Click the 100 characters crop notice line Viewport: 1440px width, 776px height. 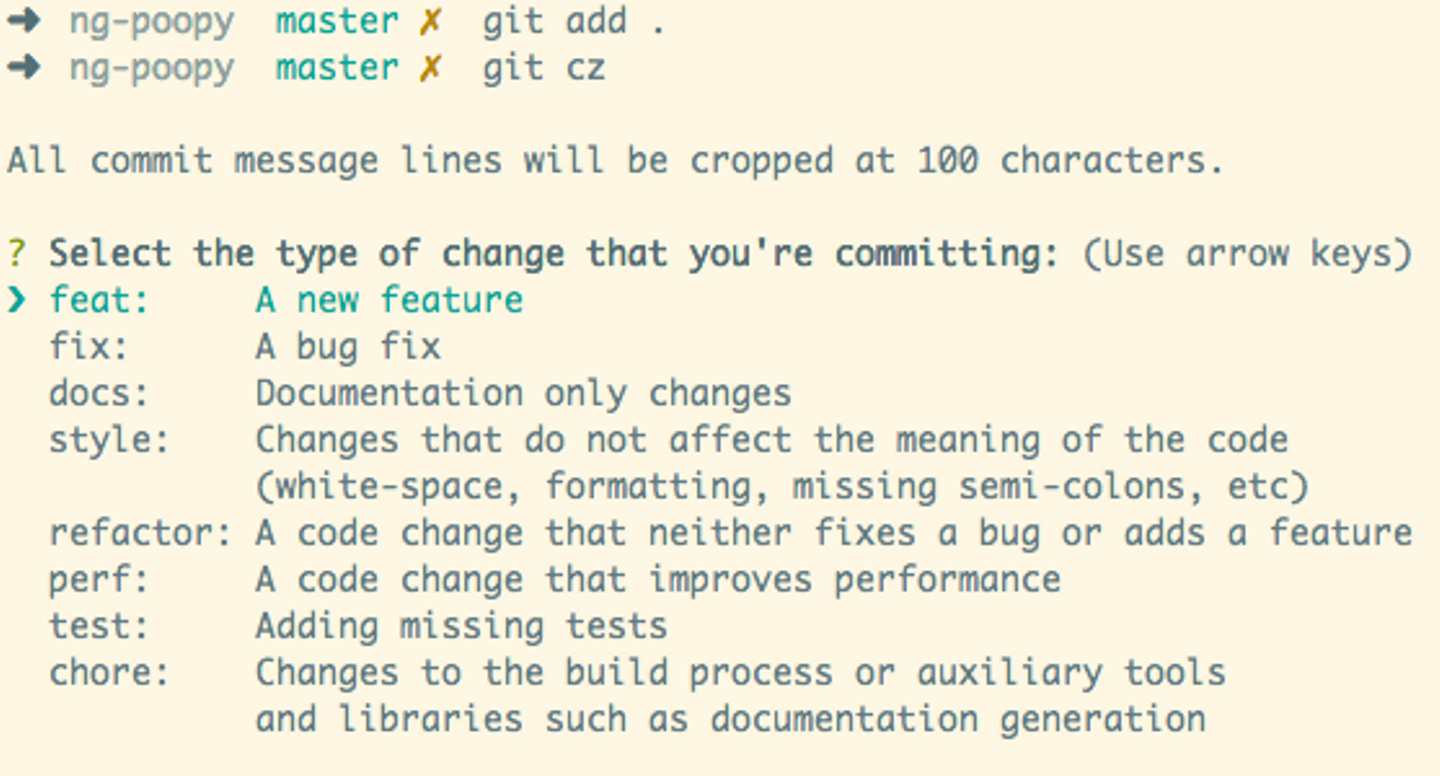615,161
